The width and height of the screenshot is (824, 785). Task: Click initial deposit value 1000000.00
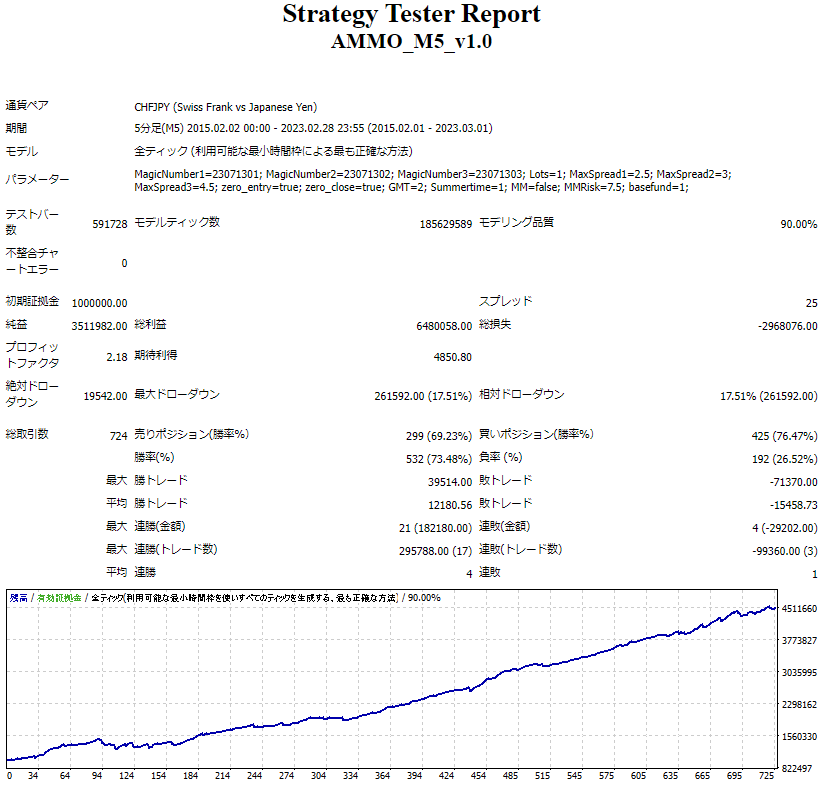99,303
